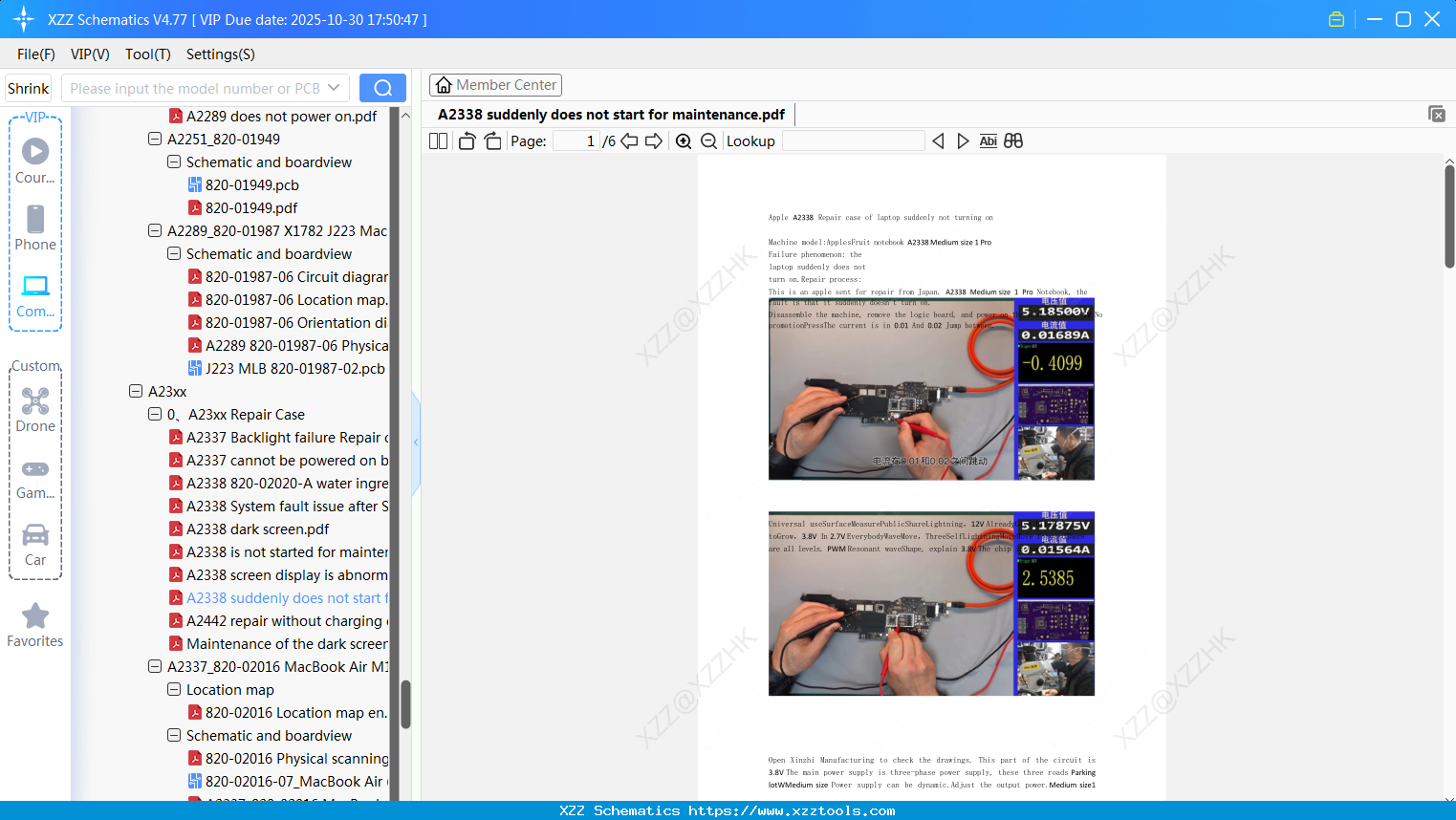Viewport: 1456px width, 820px height.
Task: Collapse the left tree panel handle
Action: pos(416,442)
